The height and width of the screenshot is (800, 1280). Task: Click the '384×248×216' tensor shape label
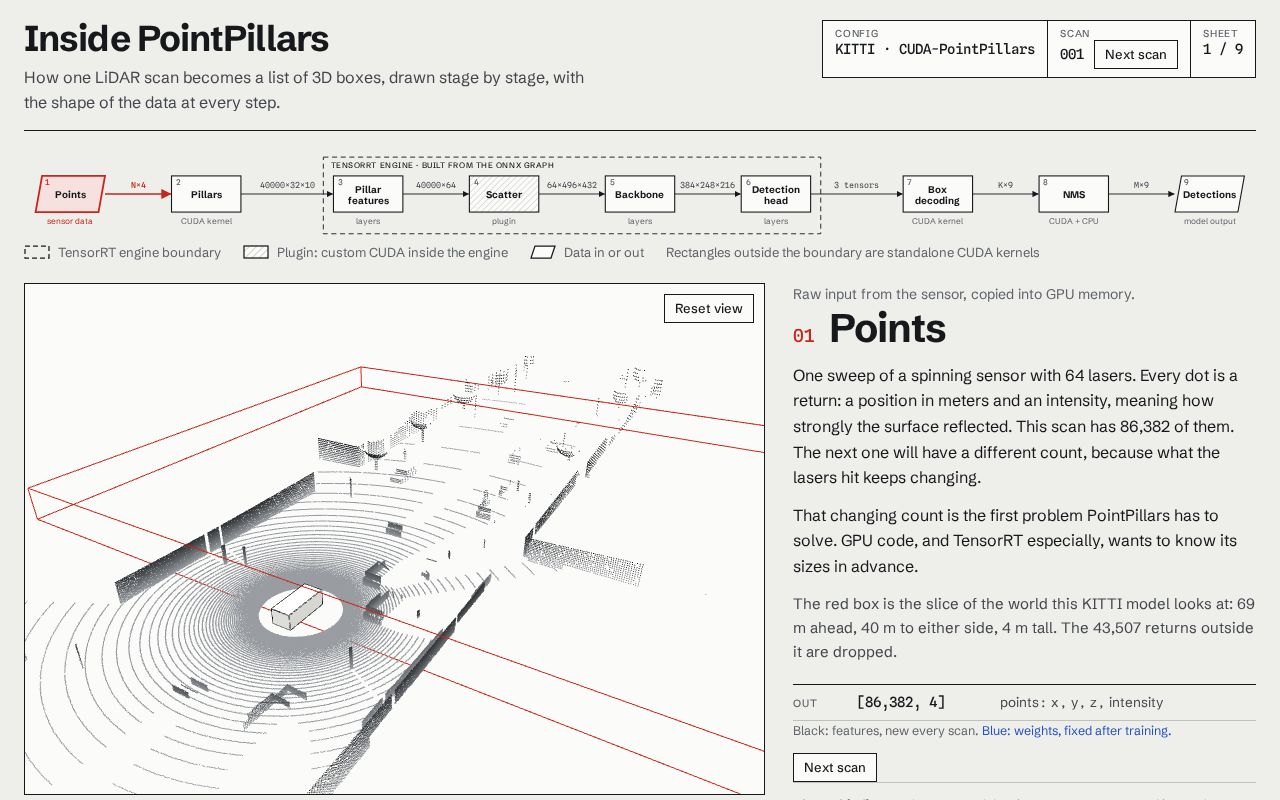[707, 185]
